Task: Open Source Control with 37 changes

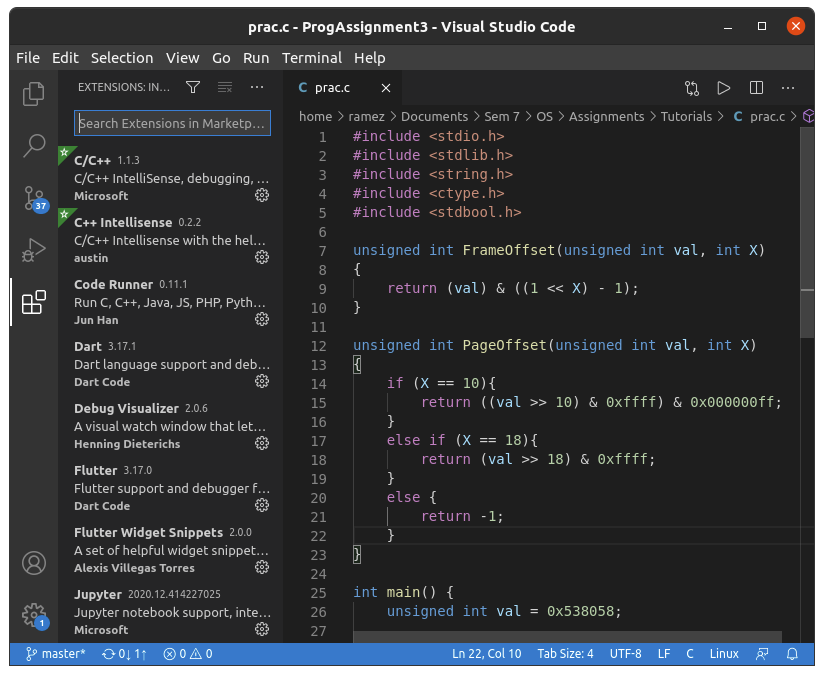Action: 34,198
